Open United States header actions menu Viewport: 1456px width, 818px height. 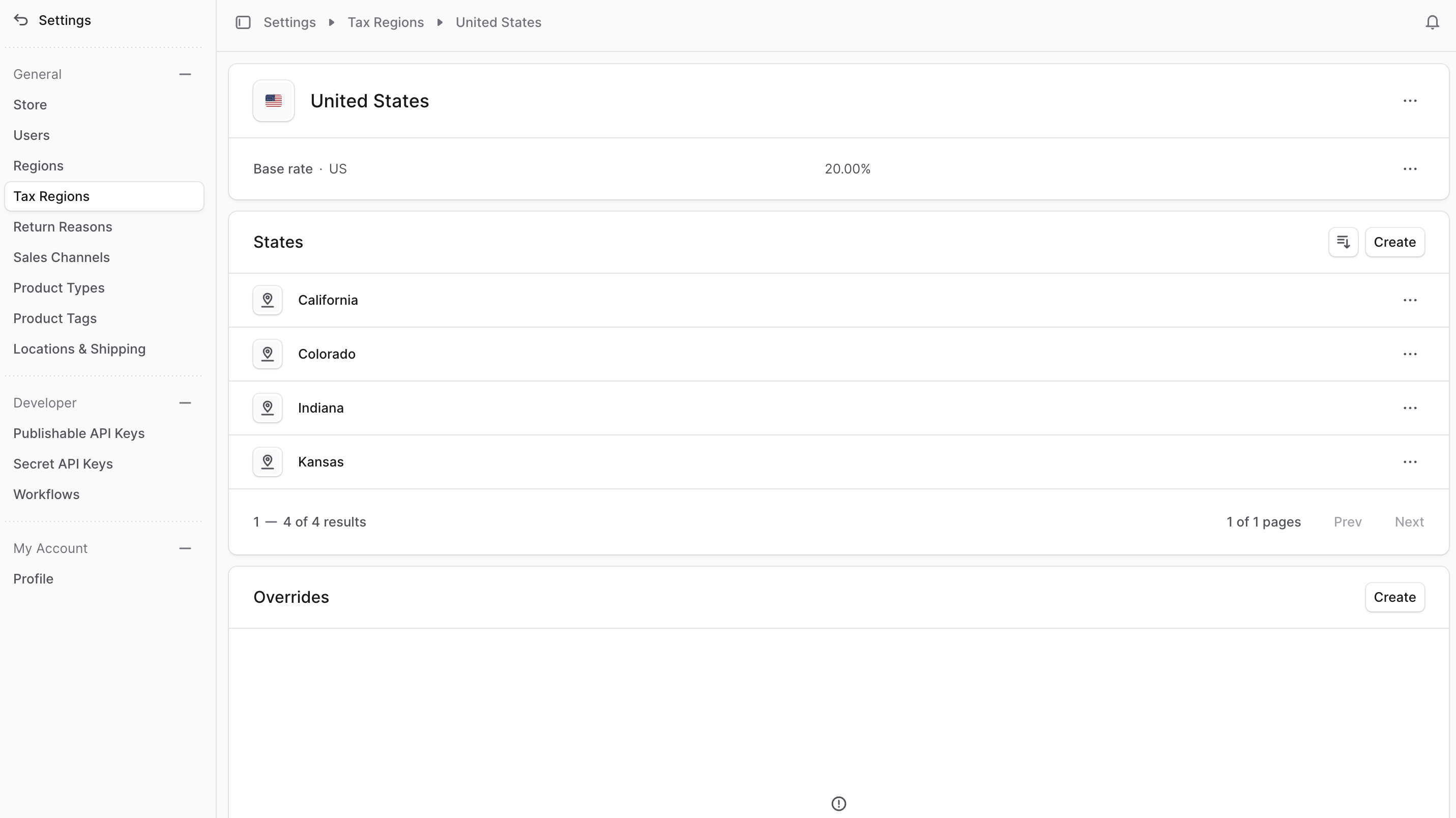pyautogui.click(x=1410, y=101)
